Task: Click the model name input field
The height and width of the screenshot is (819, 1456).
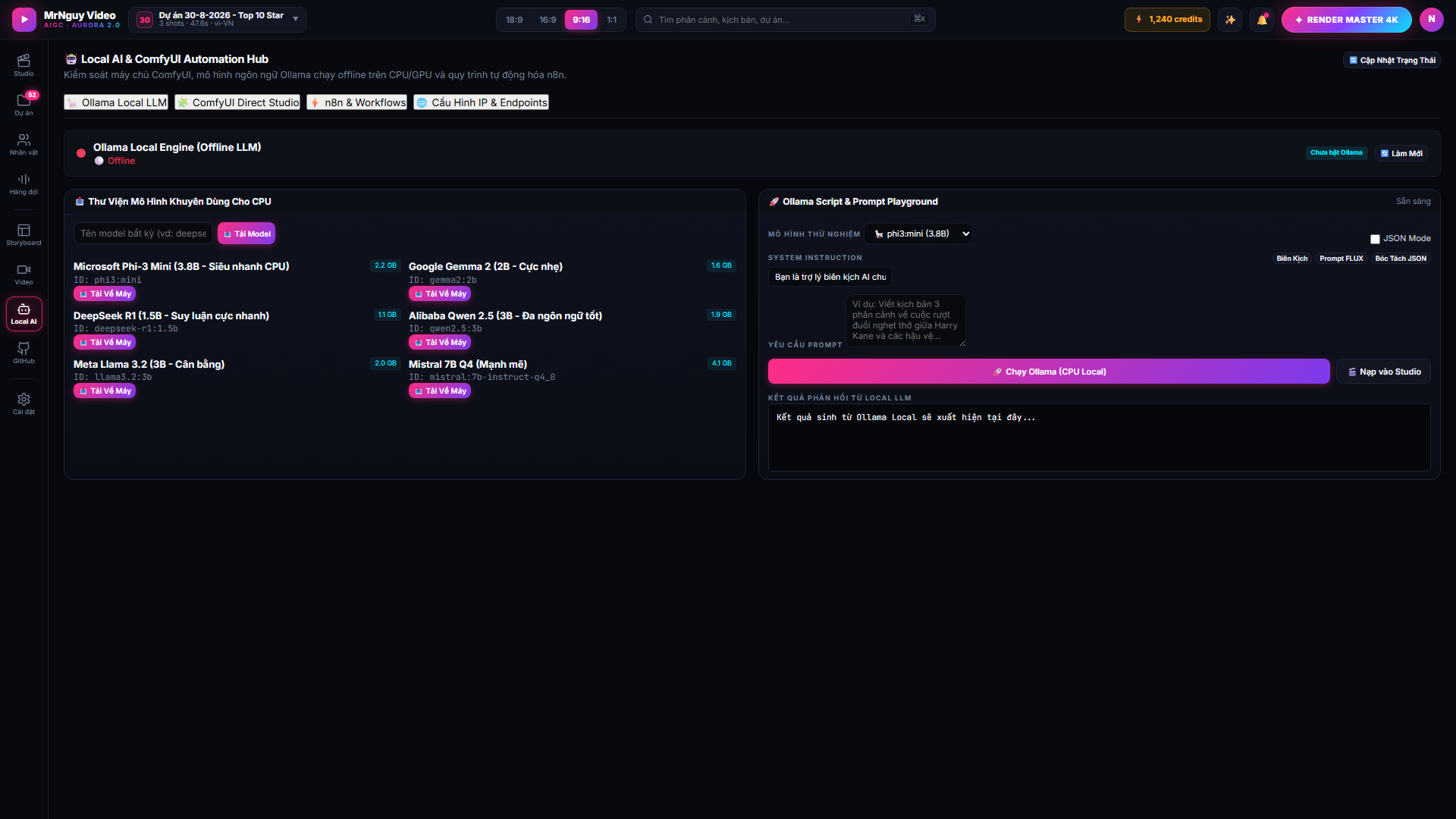Action: [143, 234]
